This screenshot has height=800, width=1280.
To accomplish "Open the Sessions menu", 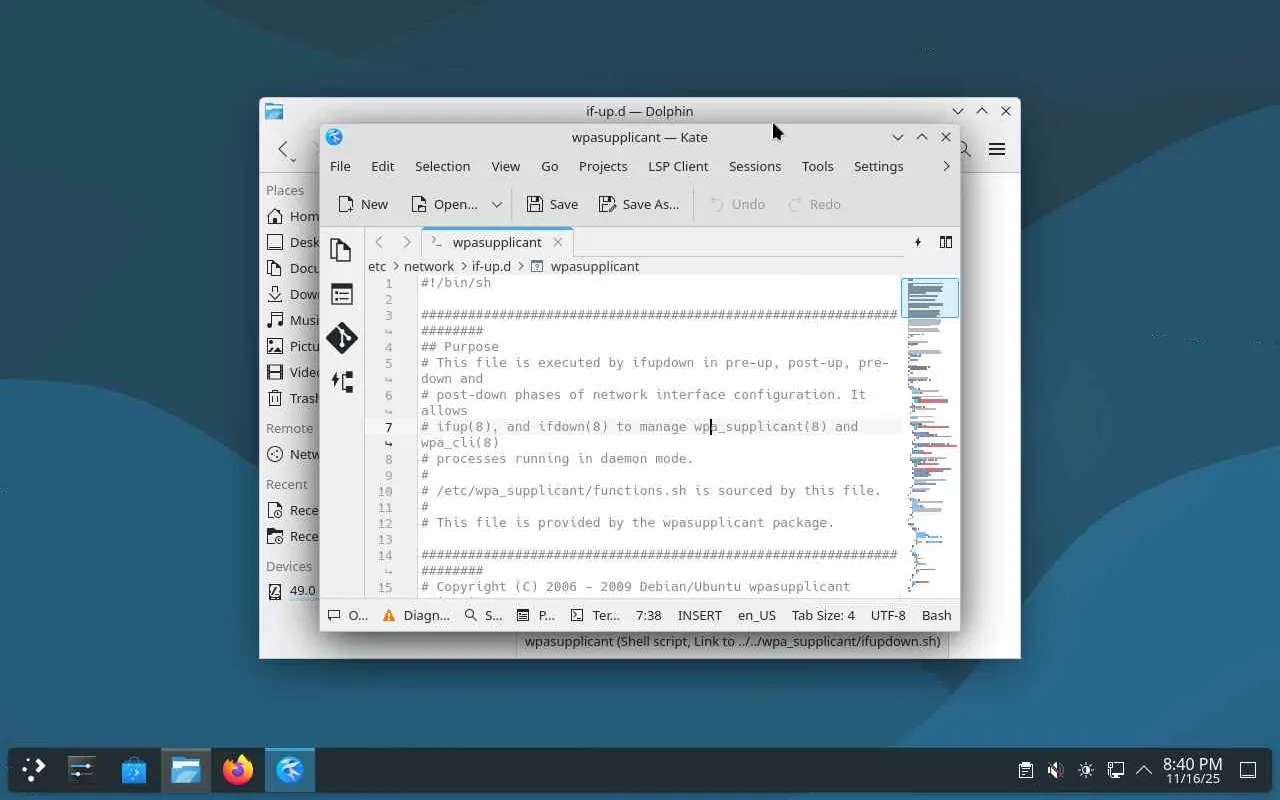I will 755,166.
